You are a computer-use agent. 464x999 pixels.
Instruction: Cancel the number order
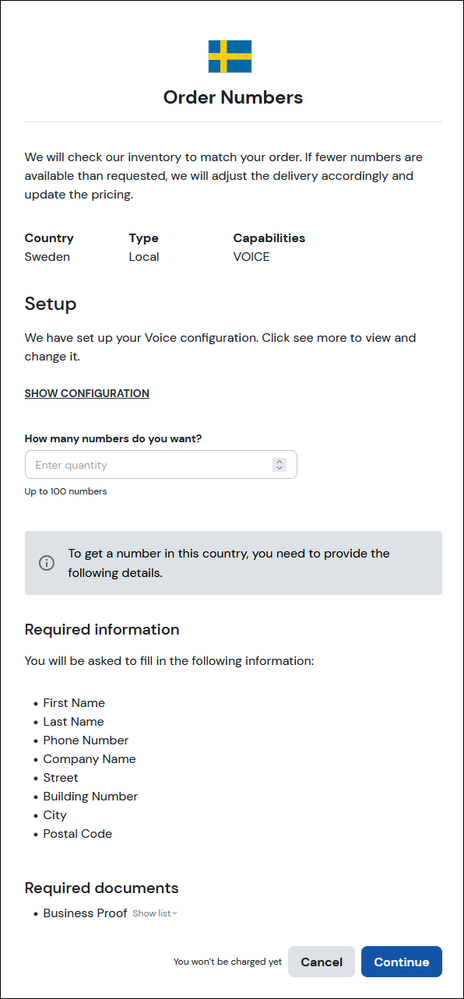(x=321, y=961)
